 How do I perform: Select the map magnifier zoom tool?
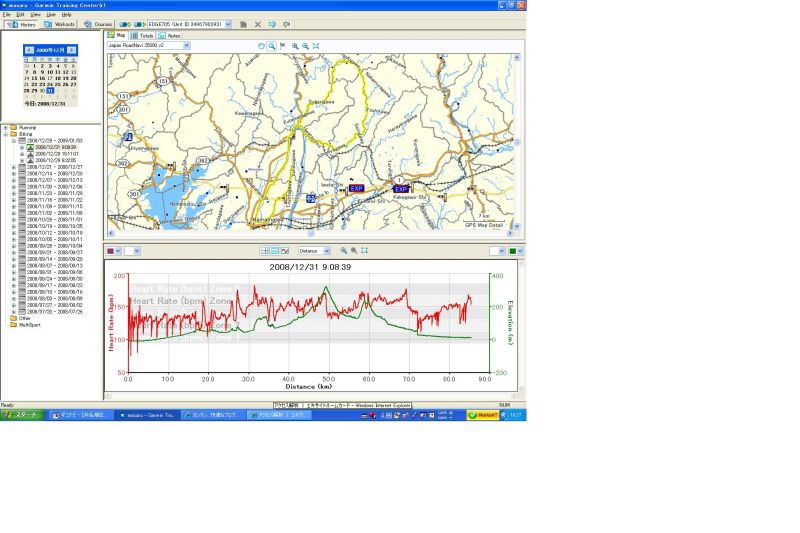click(272, 46)
